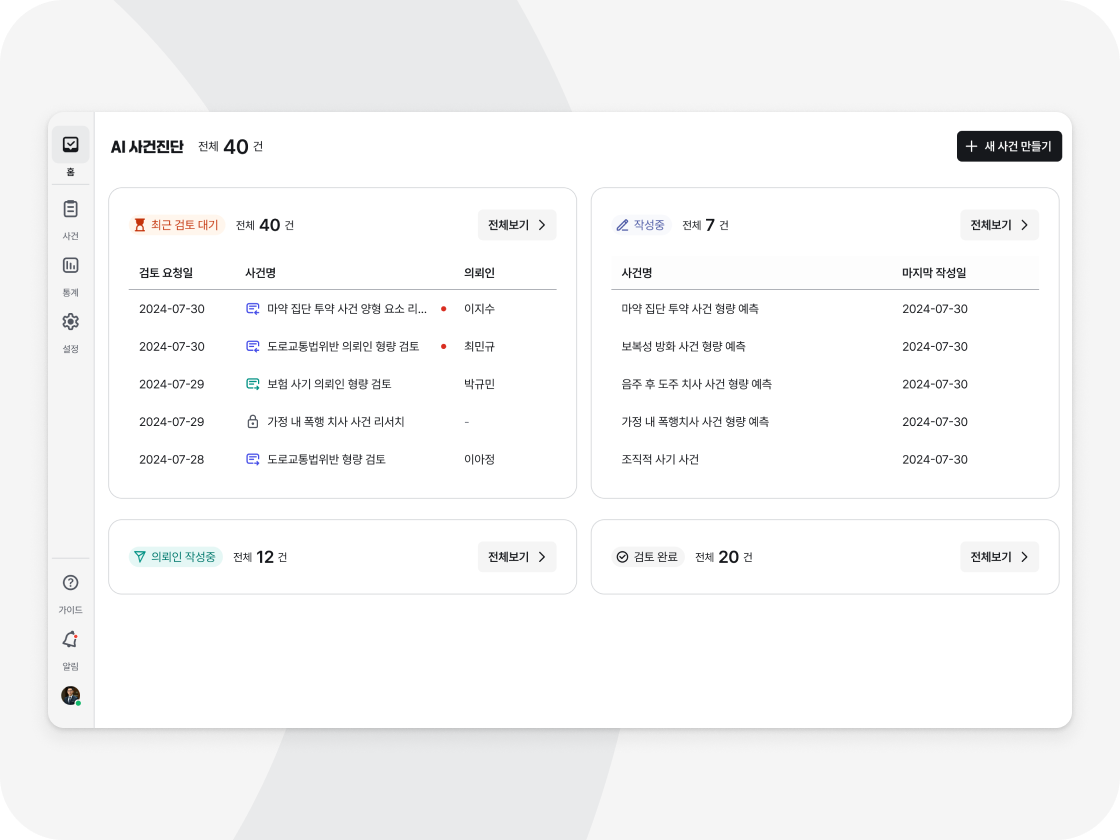Click chevron arrow in 최근 검토 대기 전체보기
The height and width of the screenshot is (840, 1120).
coord(542,225)
